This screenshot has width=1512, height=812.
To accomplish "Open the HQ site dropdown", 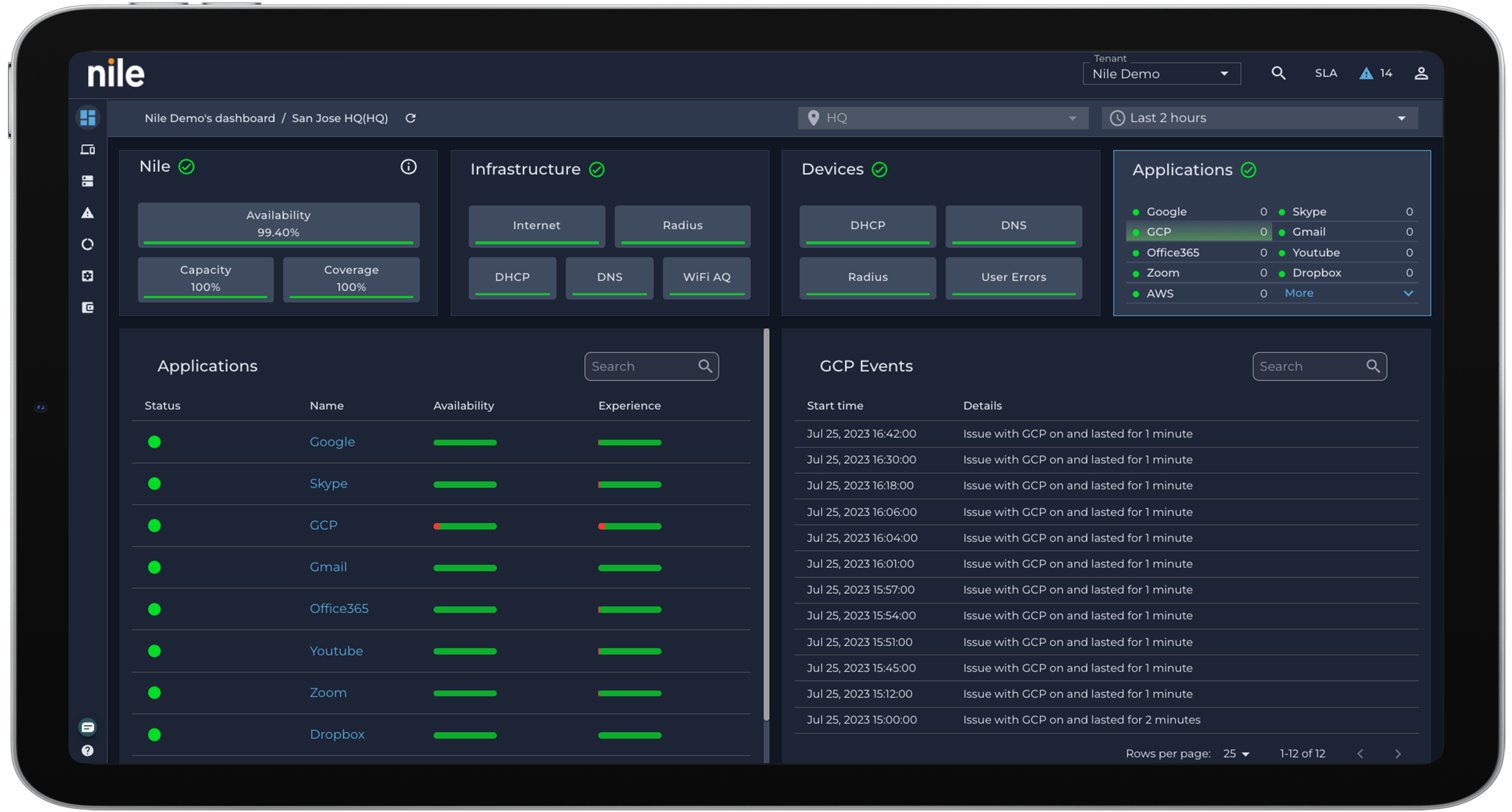I will (x=943, y=118).
